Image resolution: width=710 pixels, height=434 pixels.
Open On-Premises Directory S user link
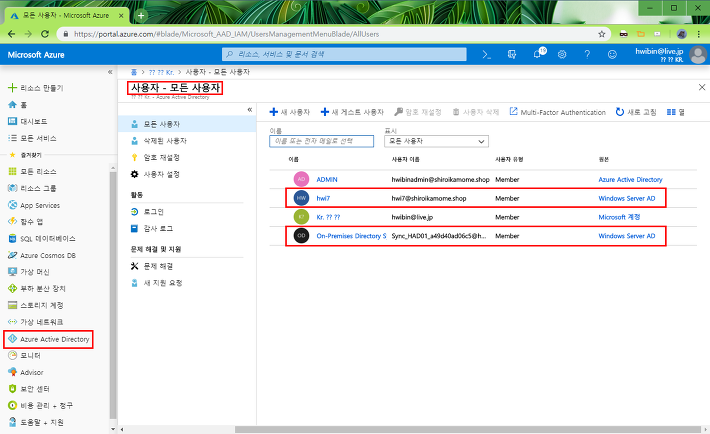tap(351, 236)
